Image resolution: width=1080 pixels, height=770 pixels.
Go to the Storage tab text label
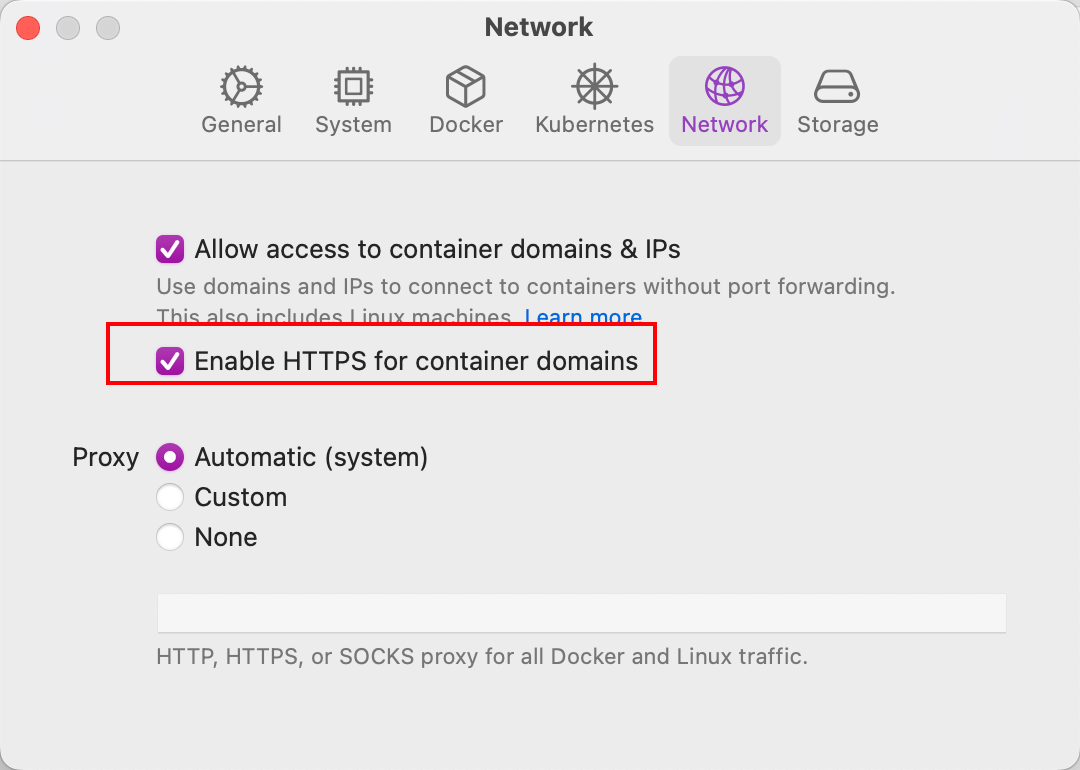point(837,125)
